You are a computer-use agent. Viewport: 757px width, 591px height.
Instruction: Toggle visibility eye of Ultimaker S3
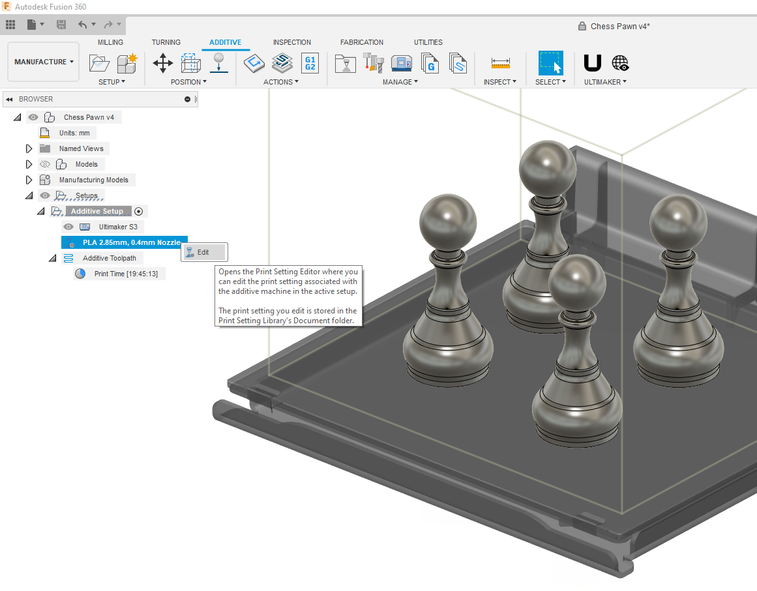coord(69,227)
